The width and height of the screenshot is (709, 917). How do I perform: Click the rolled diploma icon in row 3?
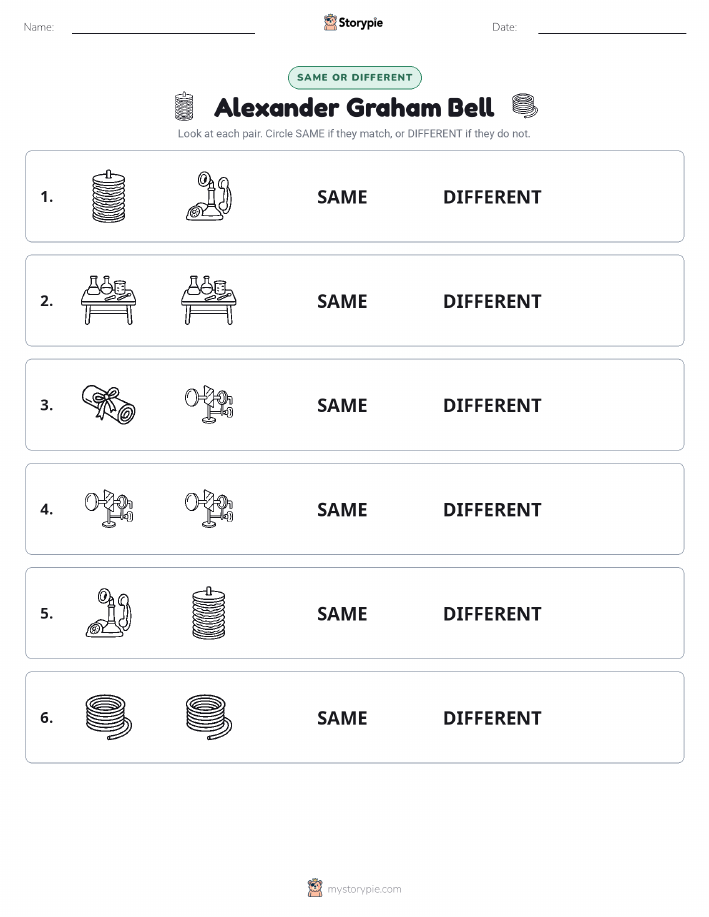tap(109, 405)
